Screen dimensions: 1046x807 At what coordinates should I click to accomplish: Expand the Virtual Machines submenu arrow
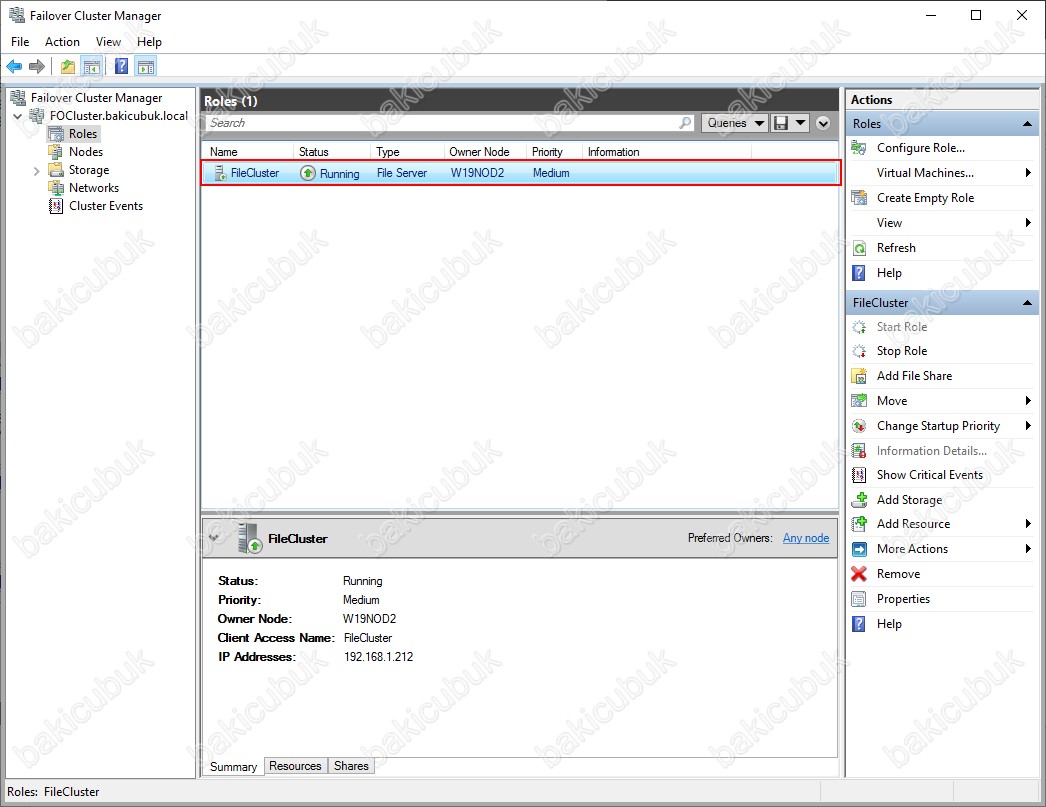[x=1028, y=173]
